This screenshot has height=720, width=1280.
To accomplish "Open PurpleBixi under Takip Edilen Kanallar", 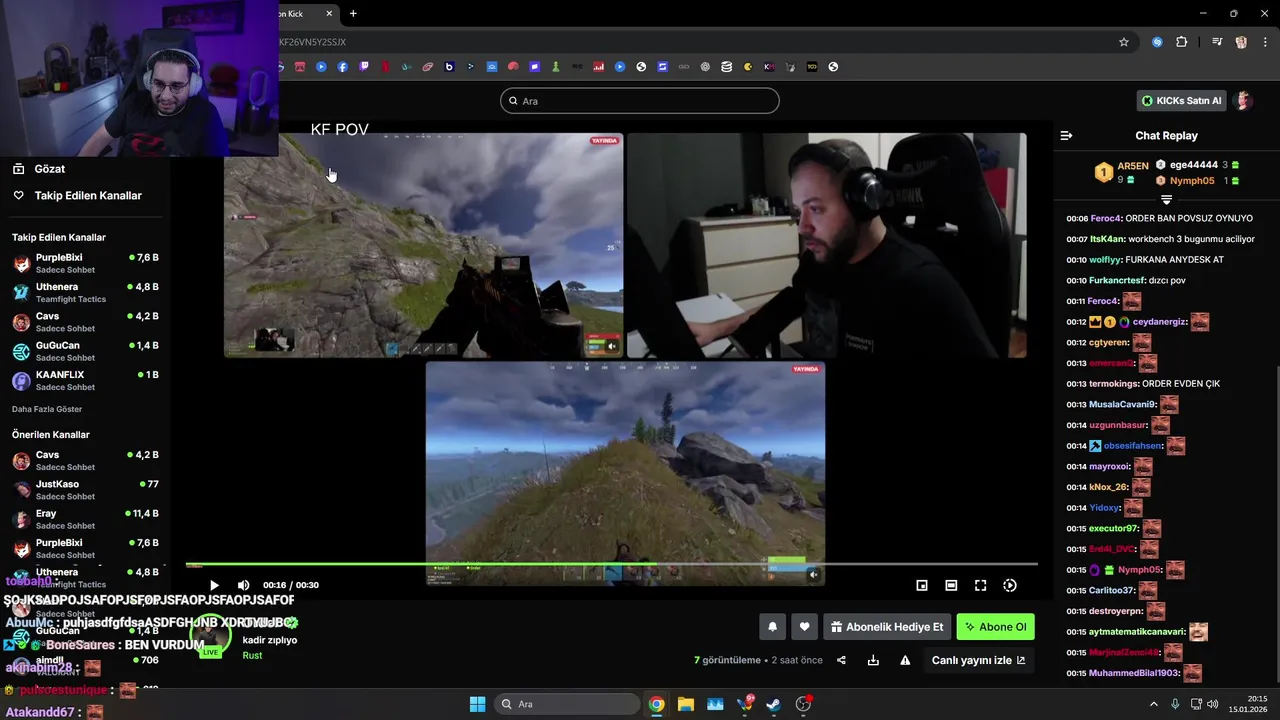I will point(85,264).
